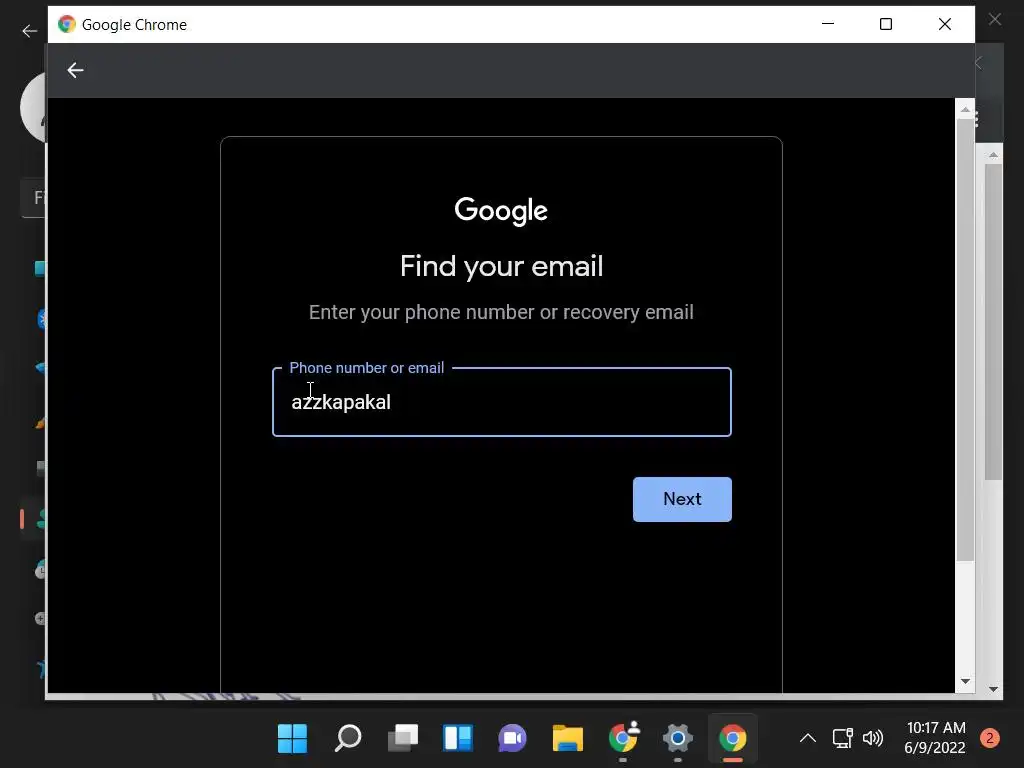This screenshot has height=768, width=1024.
Task: Click the back arrow in the Settings window behind
Action: [29, 31]
